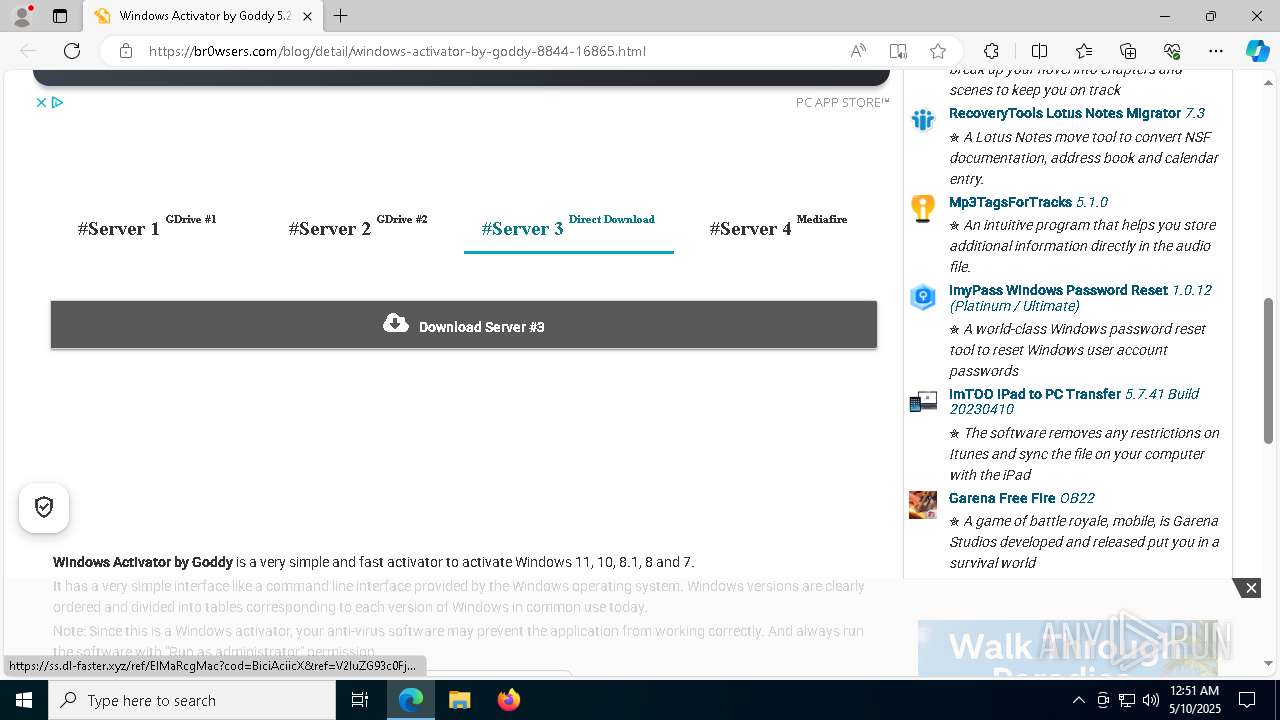Click the PC APP STORE ad label
Image resolution: width=1280 pixels, height=720 pixels.
843,102
